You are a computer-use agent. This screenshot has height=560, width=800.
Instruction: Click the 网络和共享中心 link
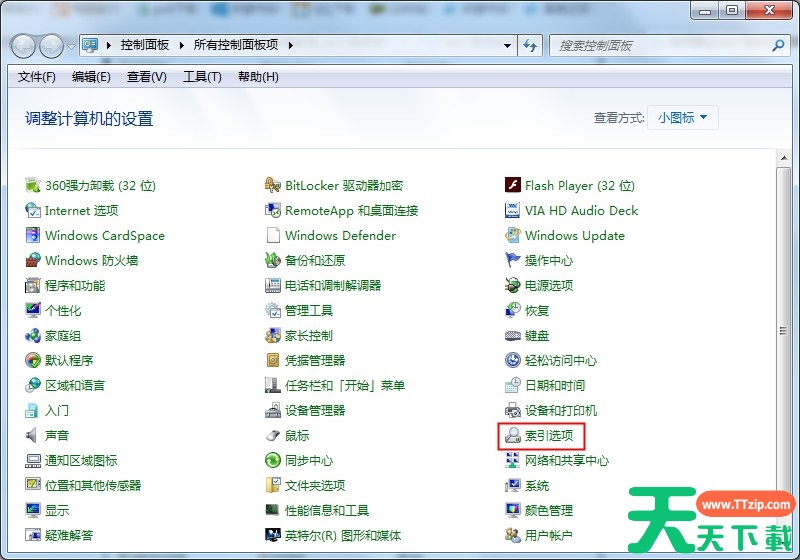pos(567,461)
